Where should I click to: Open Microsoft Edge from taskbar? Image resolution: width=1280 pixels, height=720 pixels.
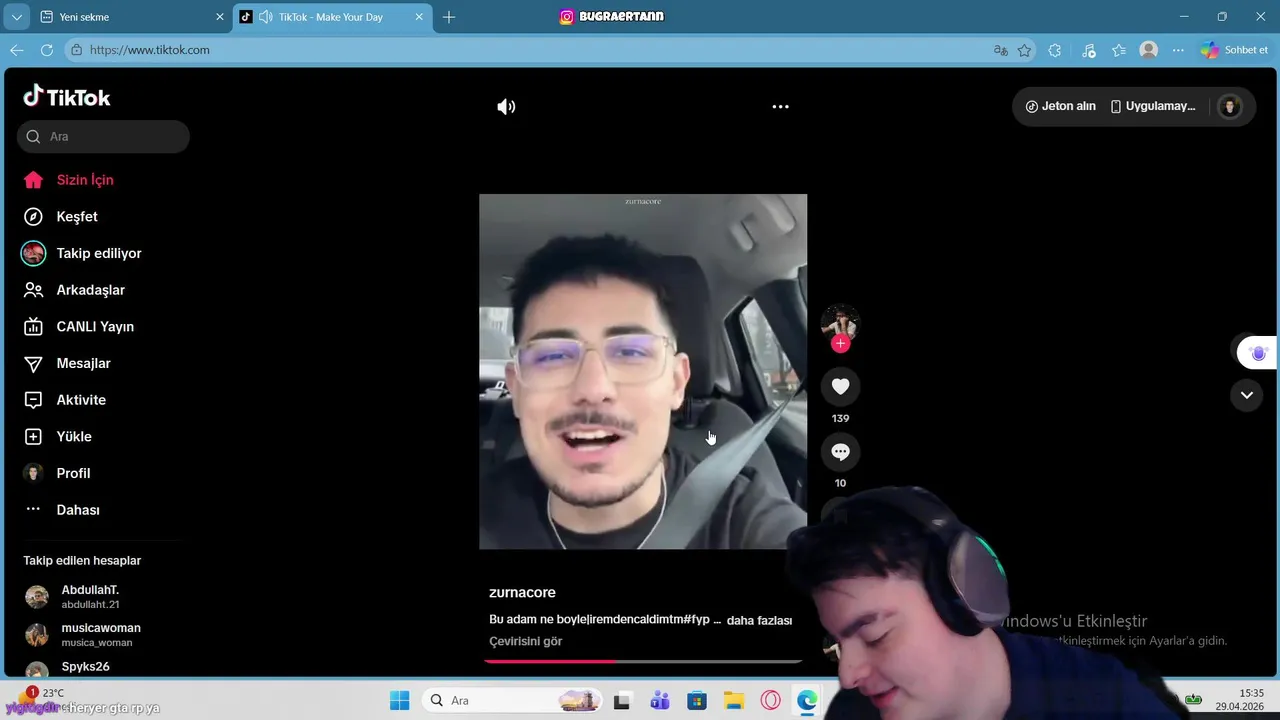tap(807, 700)
